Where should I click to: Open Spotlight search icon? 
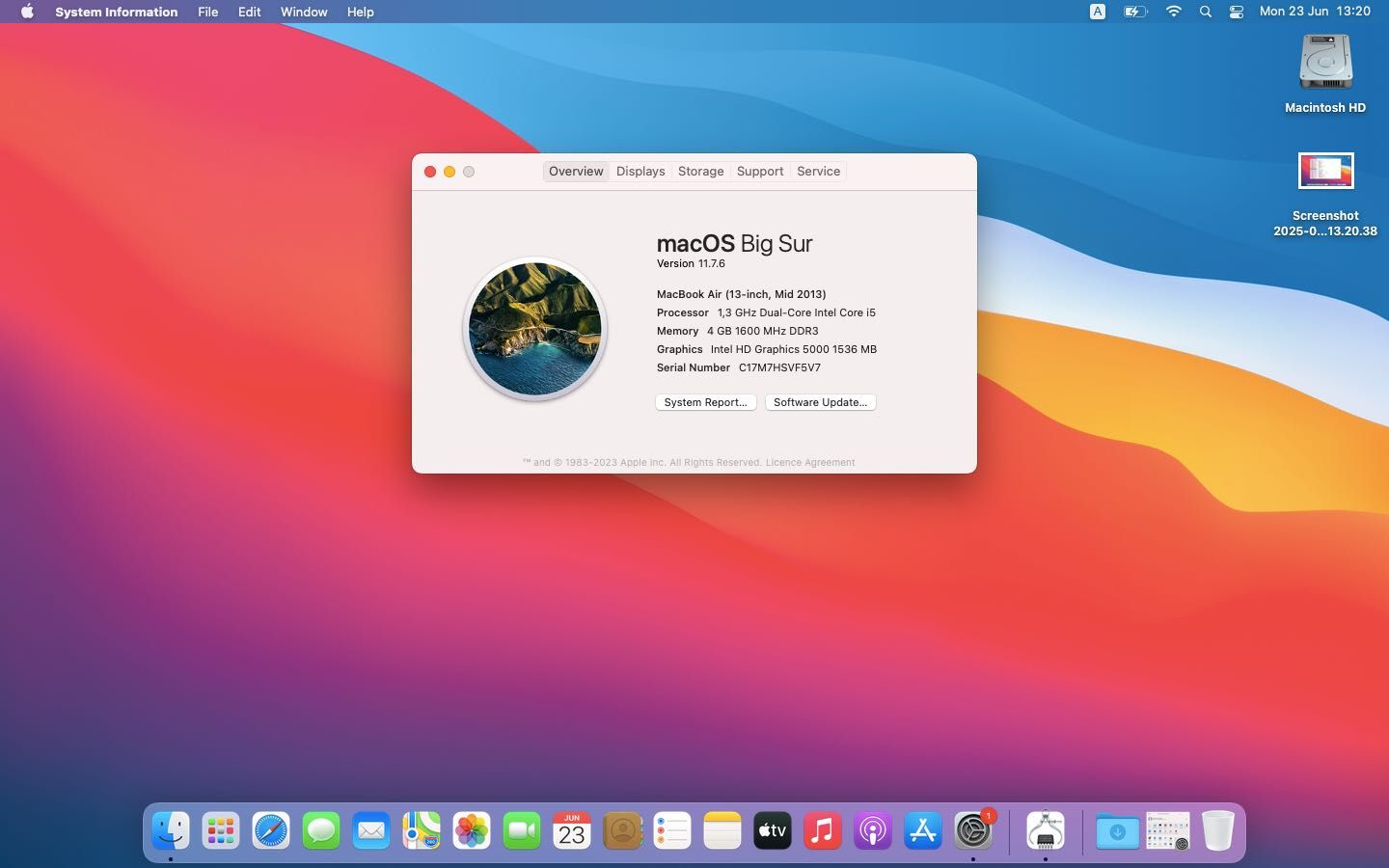pos(1205,12)
